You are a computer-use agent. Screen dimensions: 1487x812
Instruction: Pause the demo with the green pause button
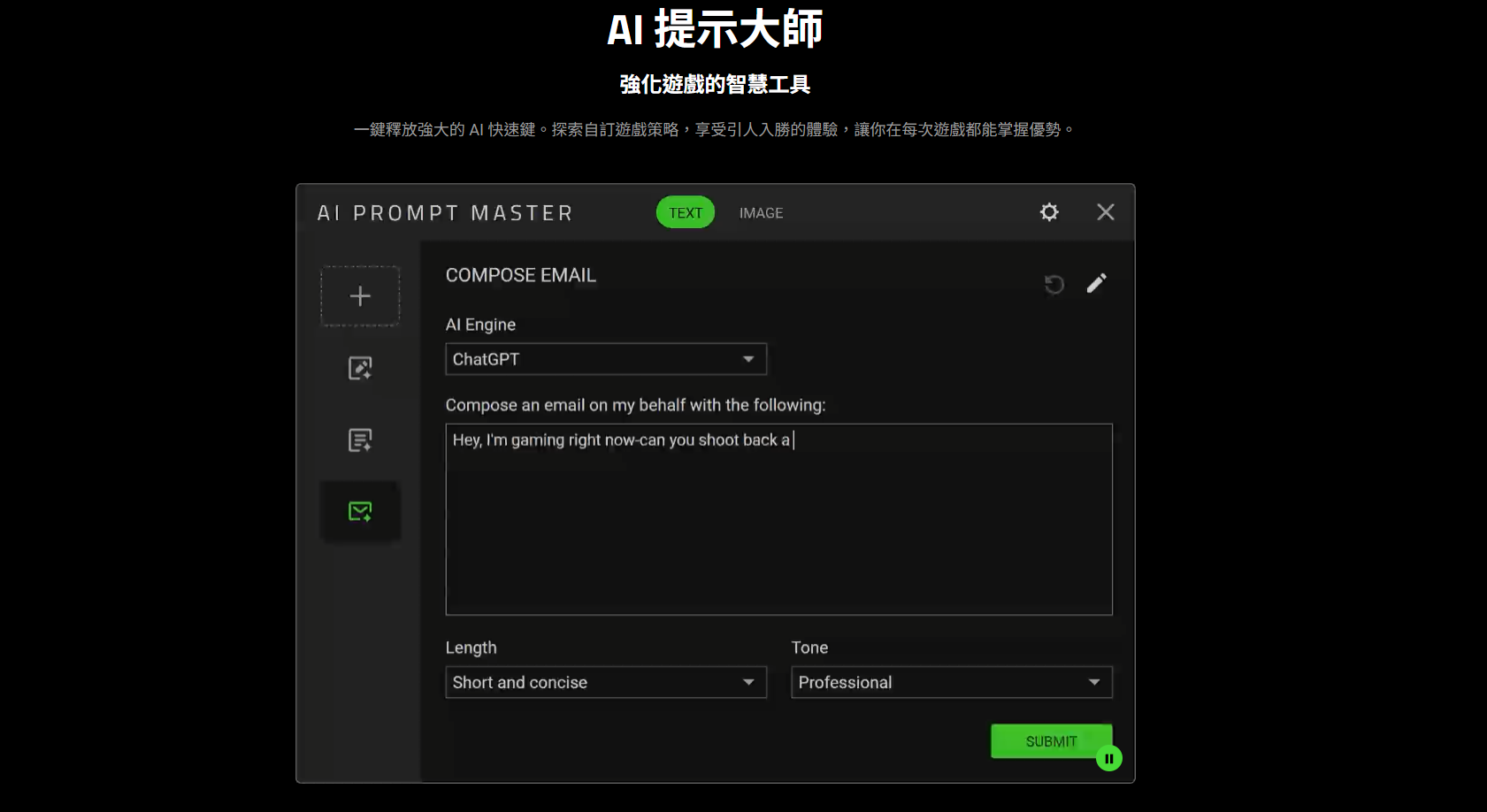coord(1108,759)
